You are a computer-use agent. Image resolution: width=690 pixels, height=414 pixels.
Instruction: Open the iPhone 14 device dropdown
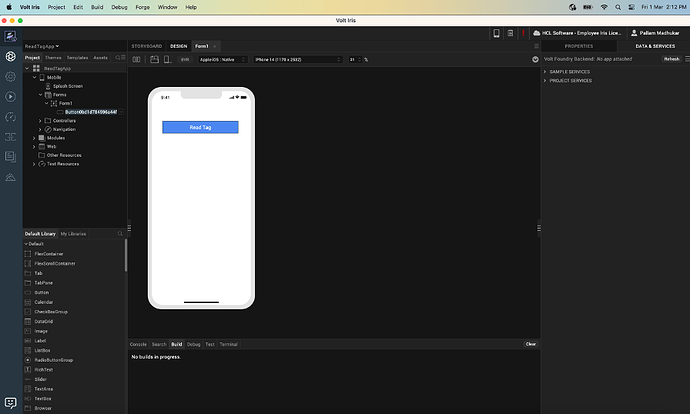point(297,59)
